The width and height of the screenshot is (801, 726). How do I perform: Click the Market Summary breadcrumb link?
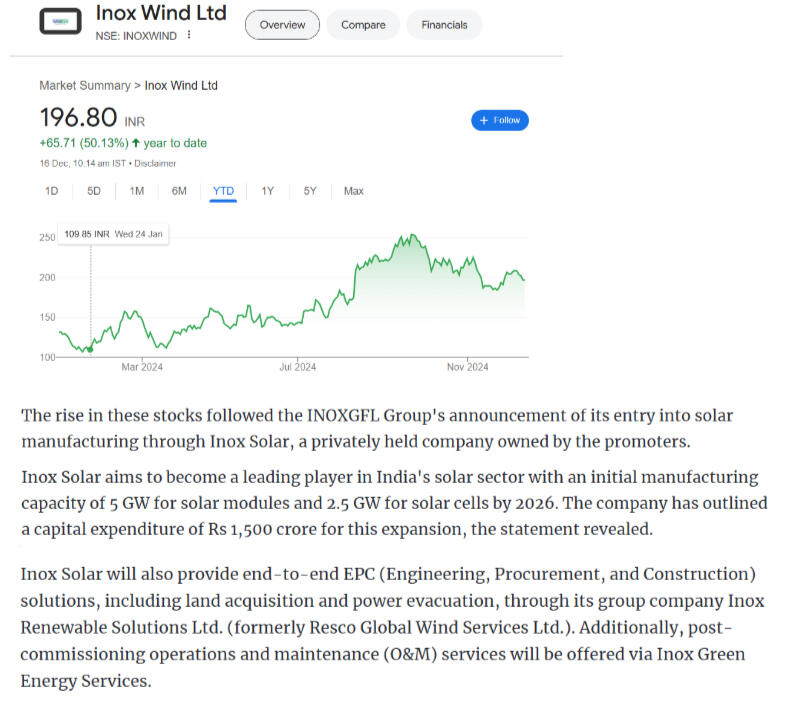85,86
